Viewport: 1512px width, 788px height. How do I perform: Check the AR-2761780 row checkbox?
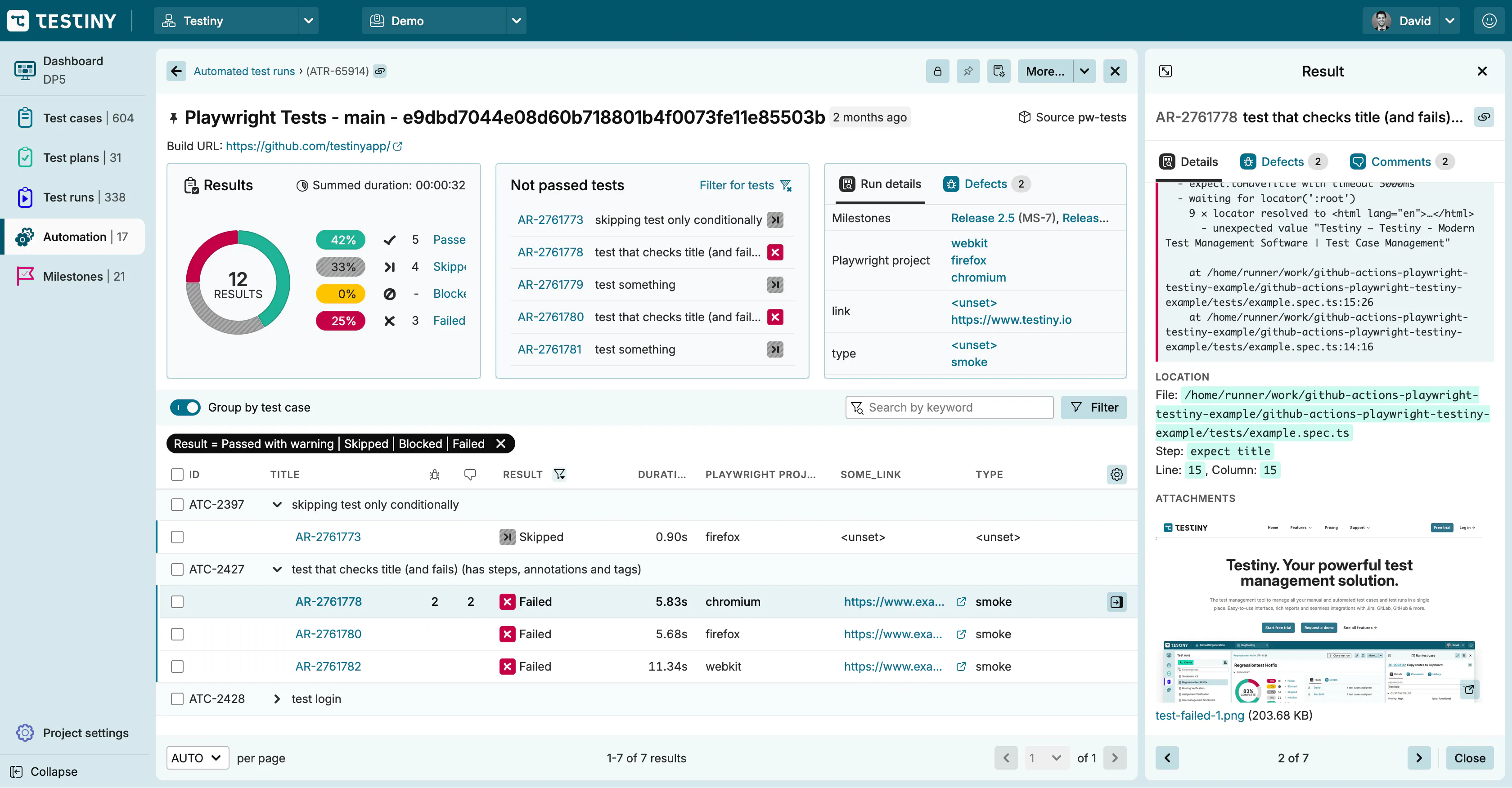[x=177, y=634]
